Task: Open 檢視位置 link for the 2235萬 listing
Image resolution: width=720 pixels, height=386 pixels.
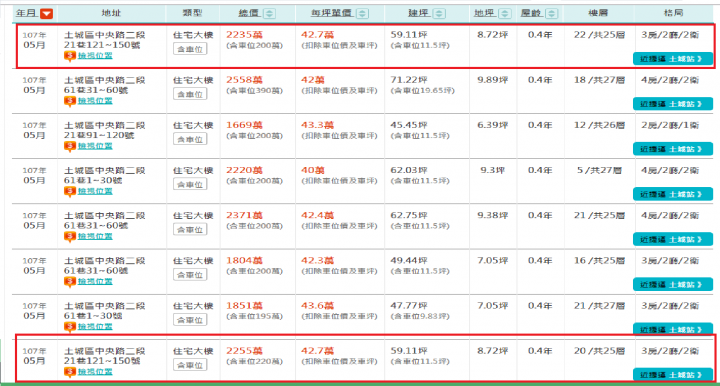Action: pos(95,56)
